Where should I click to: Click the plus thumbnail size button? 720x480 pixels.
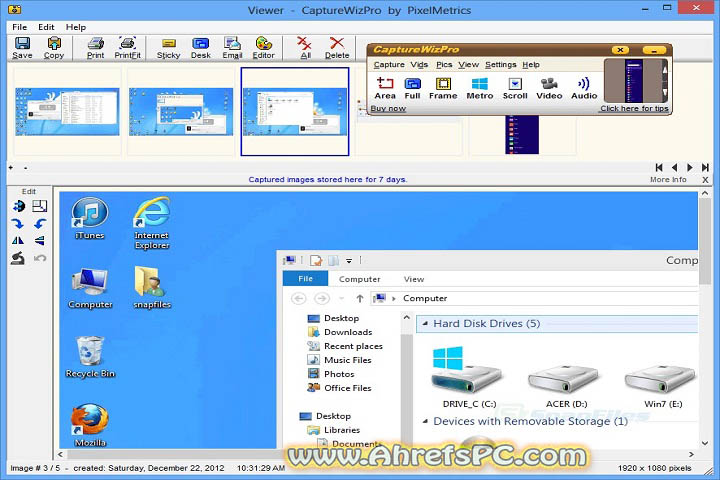tap(11, 168)
